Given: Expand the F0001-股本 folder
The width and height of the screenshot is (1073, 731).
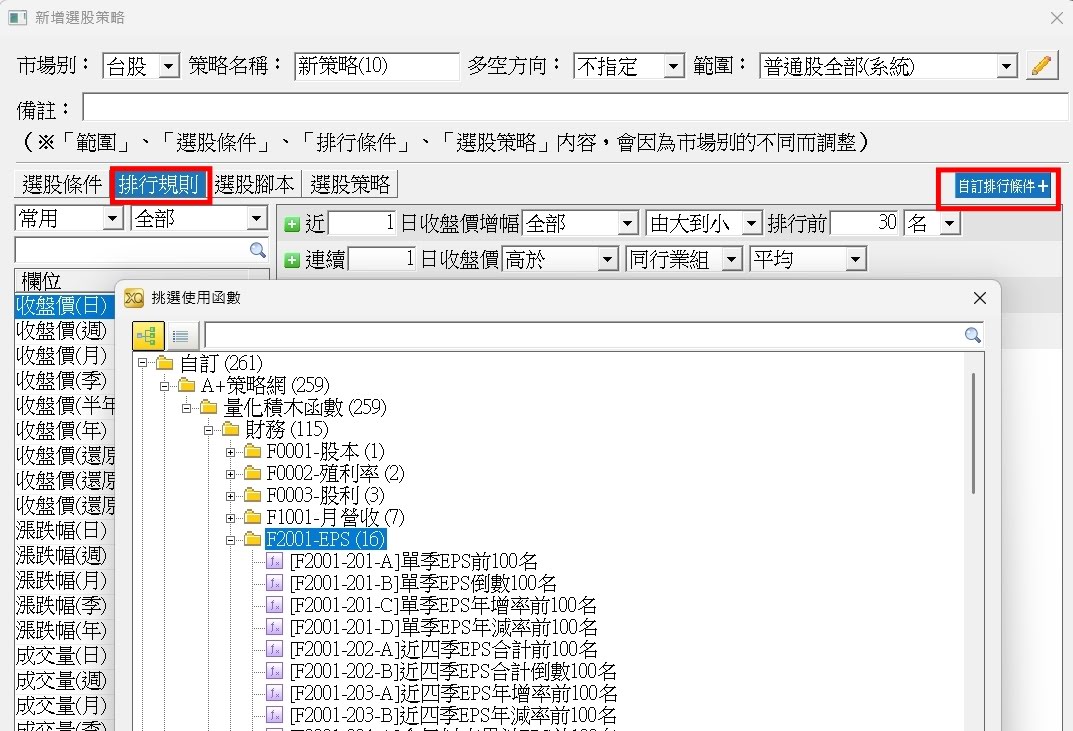Looking at the screenshot, I should tap(230, 452).
